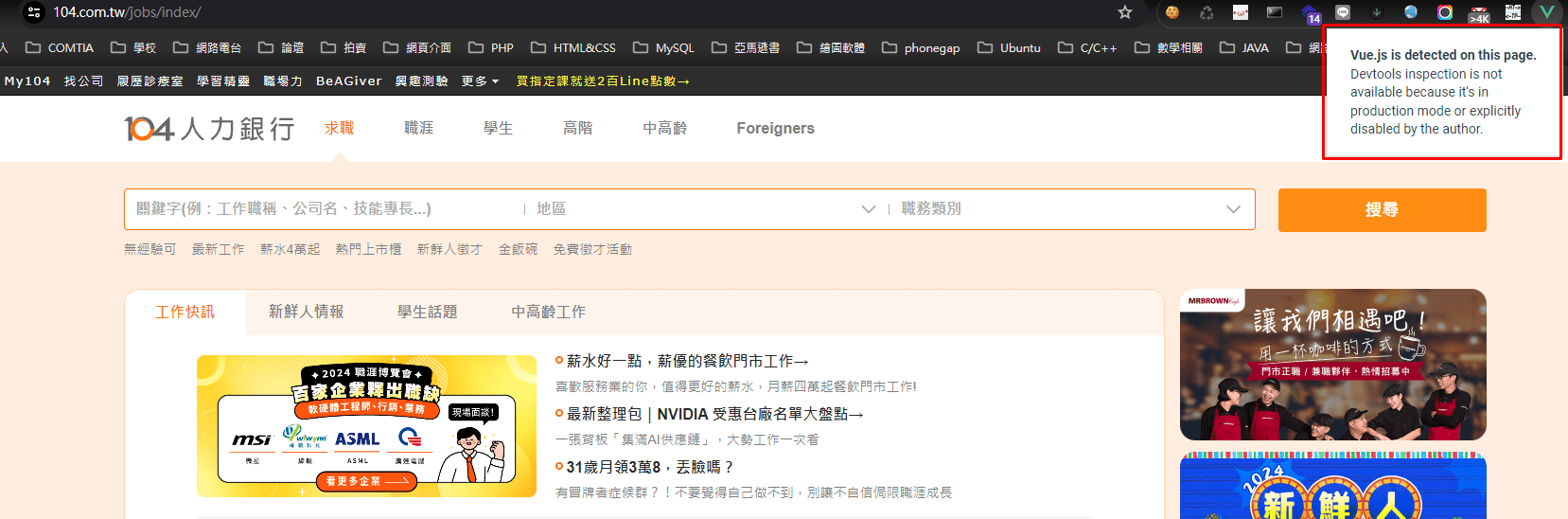The height and width of the screenshot is (519, 1568).
Task: Open the 履歷診療室 link
Action: pos(150,81)
